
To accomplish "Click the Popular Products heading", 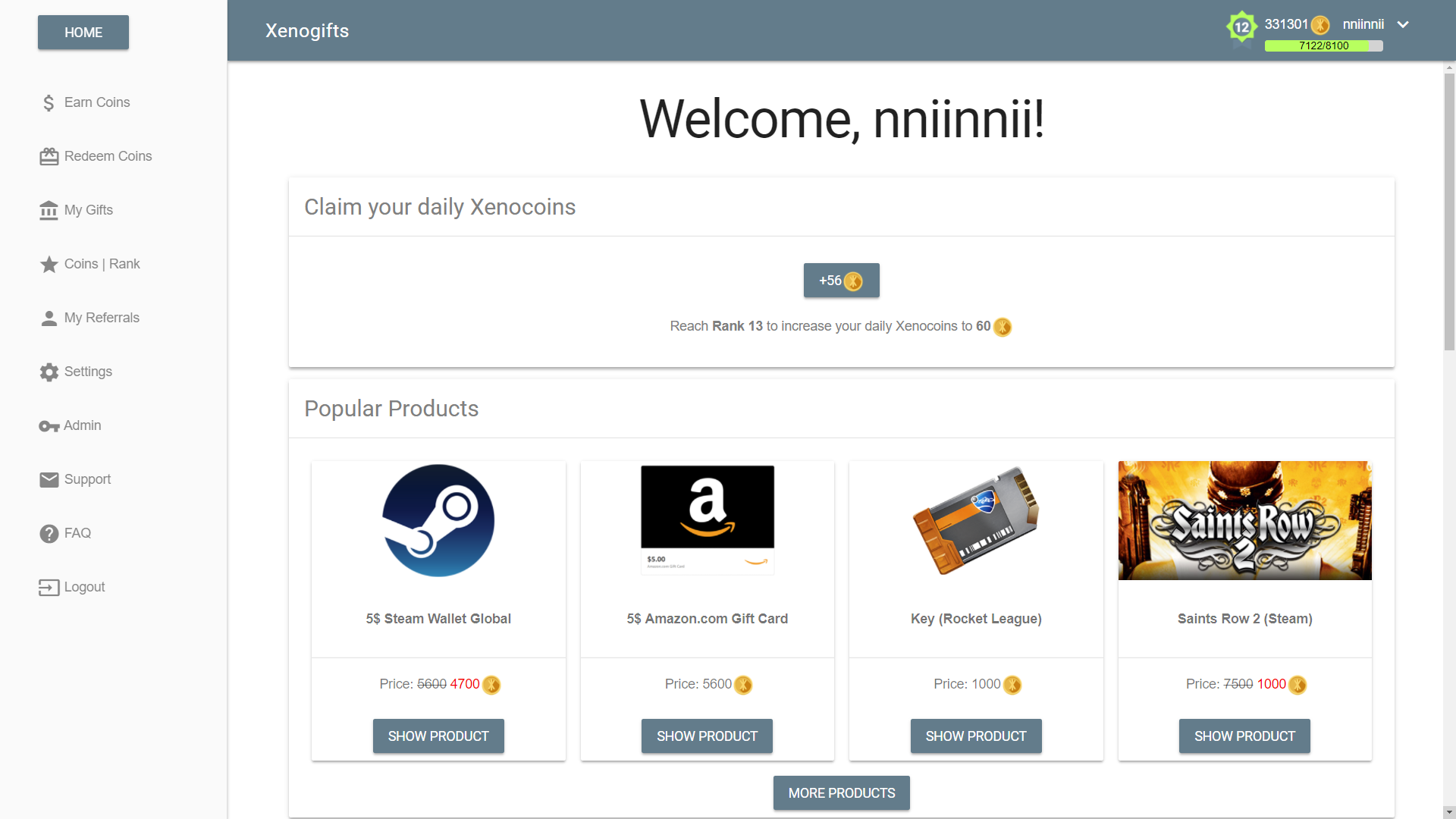I will pyautogui.click(x=391, y=409).
